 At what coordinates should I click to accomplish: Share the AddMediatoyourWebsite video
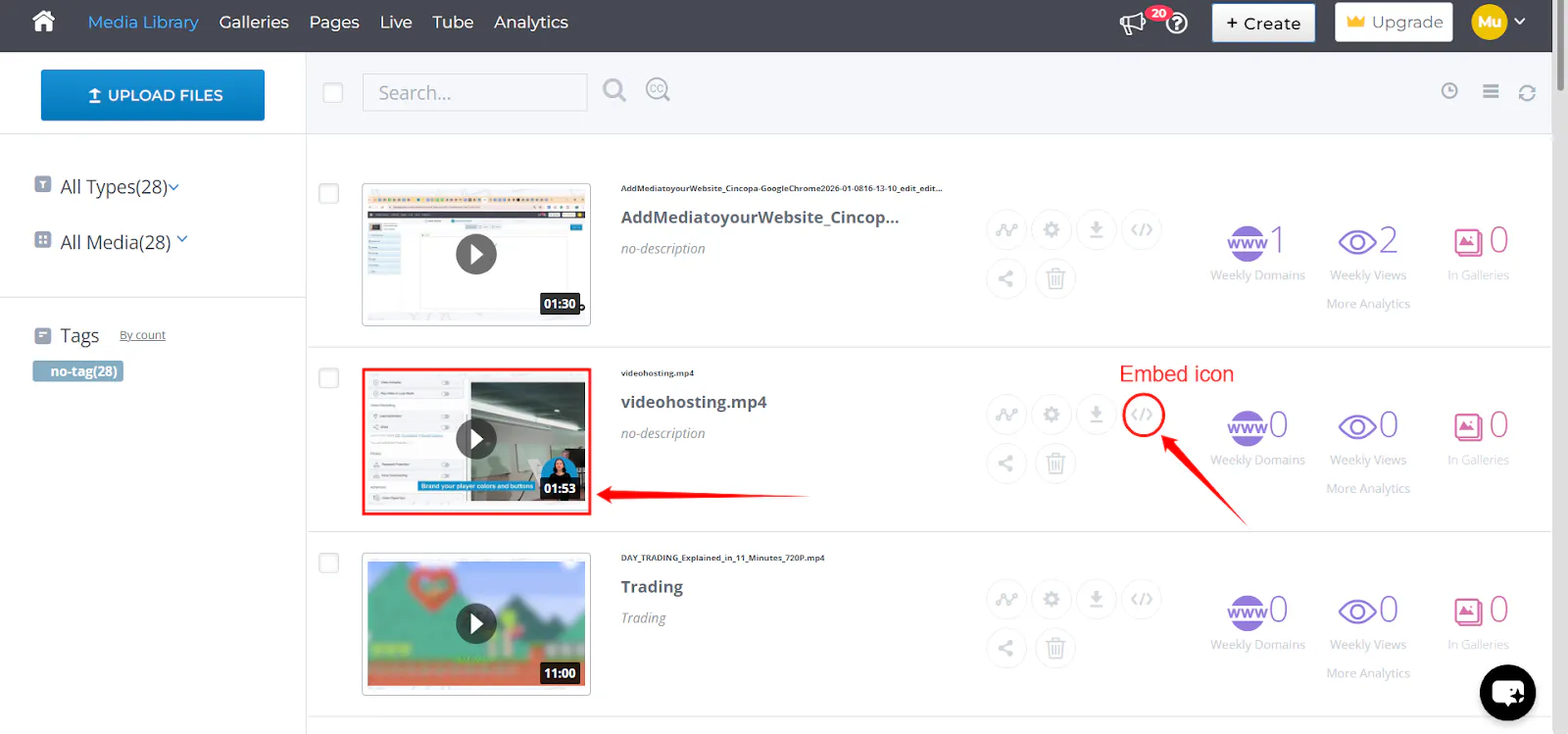pyautogui.click(x=1006, y=278)
